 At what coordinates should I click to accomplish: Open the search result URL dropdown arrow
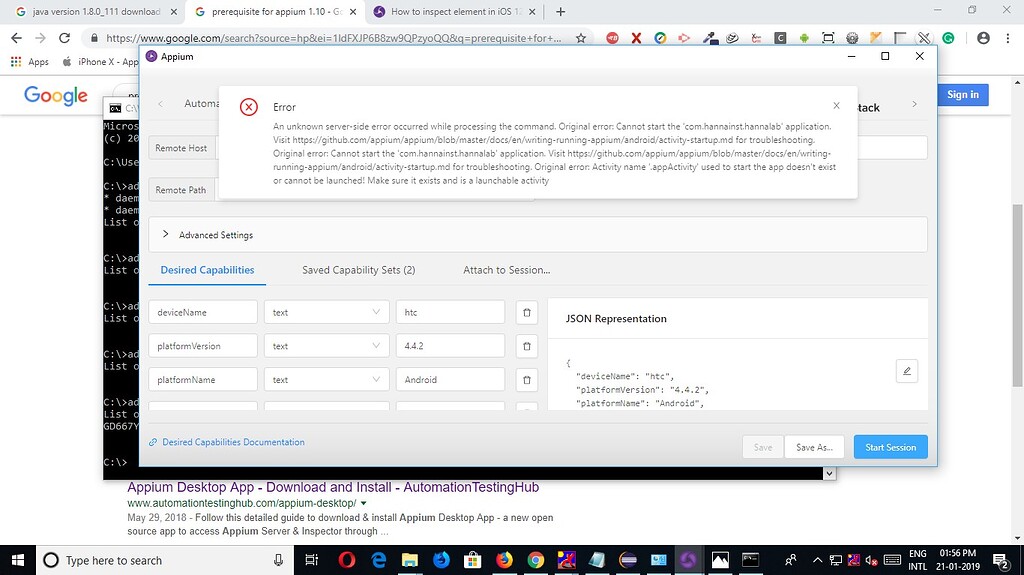tap(364, 503)
